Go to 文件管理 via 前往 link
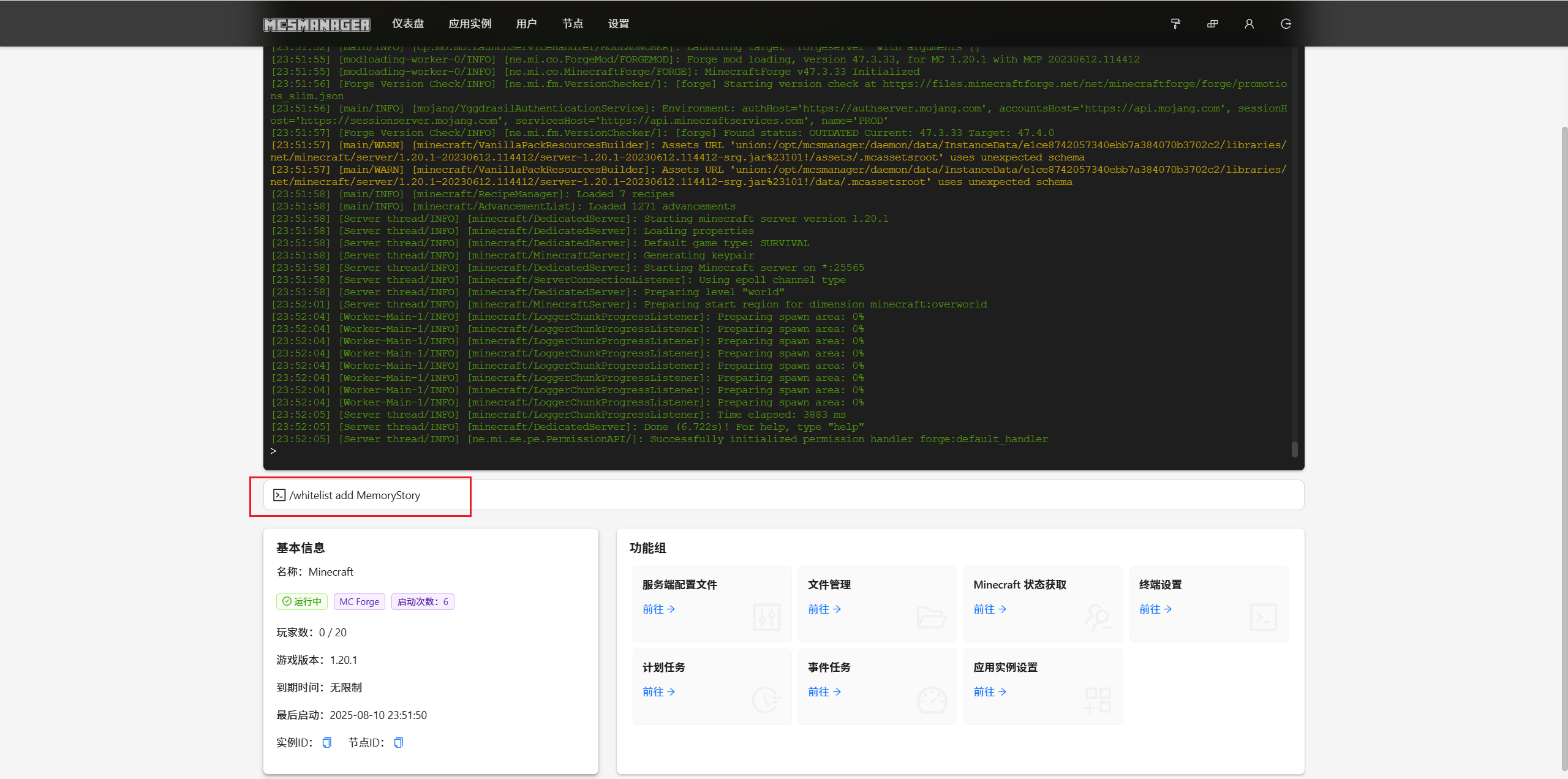 click(824, 609)
